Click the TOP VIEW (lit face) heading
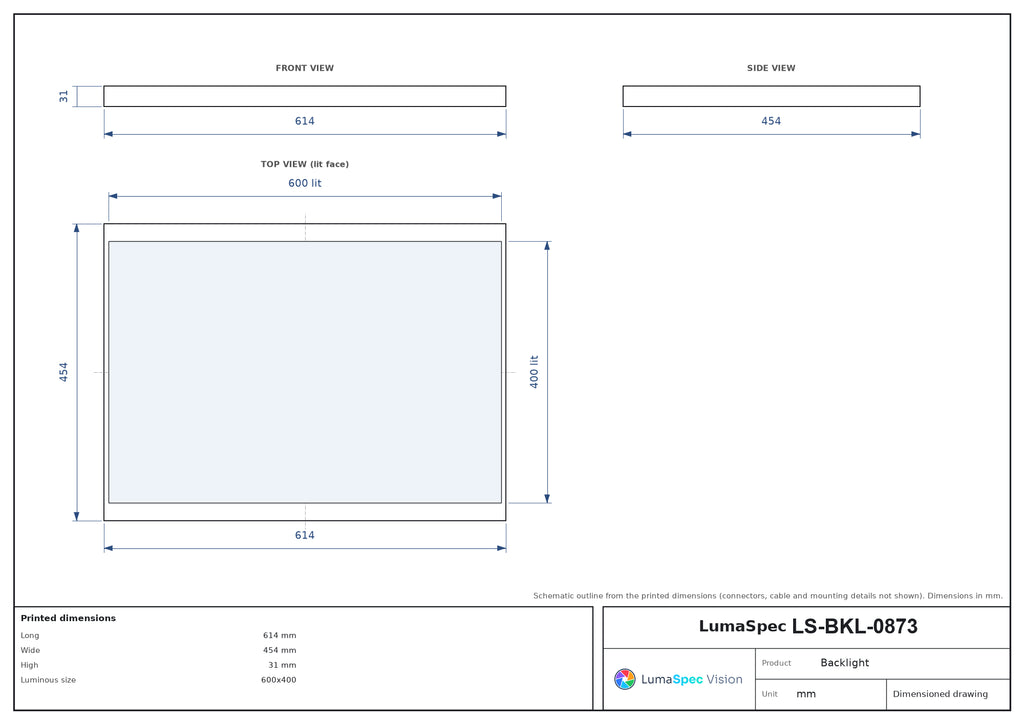 [x=304, y=164]
